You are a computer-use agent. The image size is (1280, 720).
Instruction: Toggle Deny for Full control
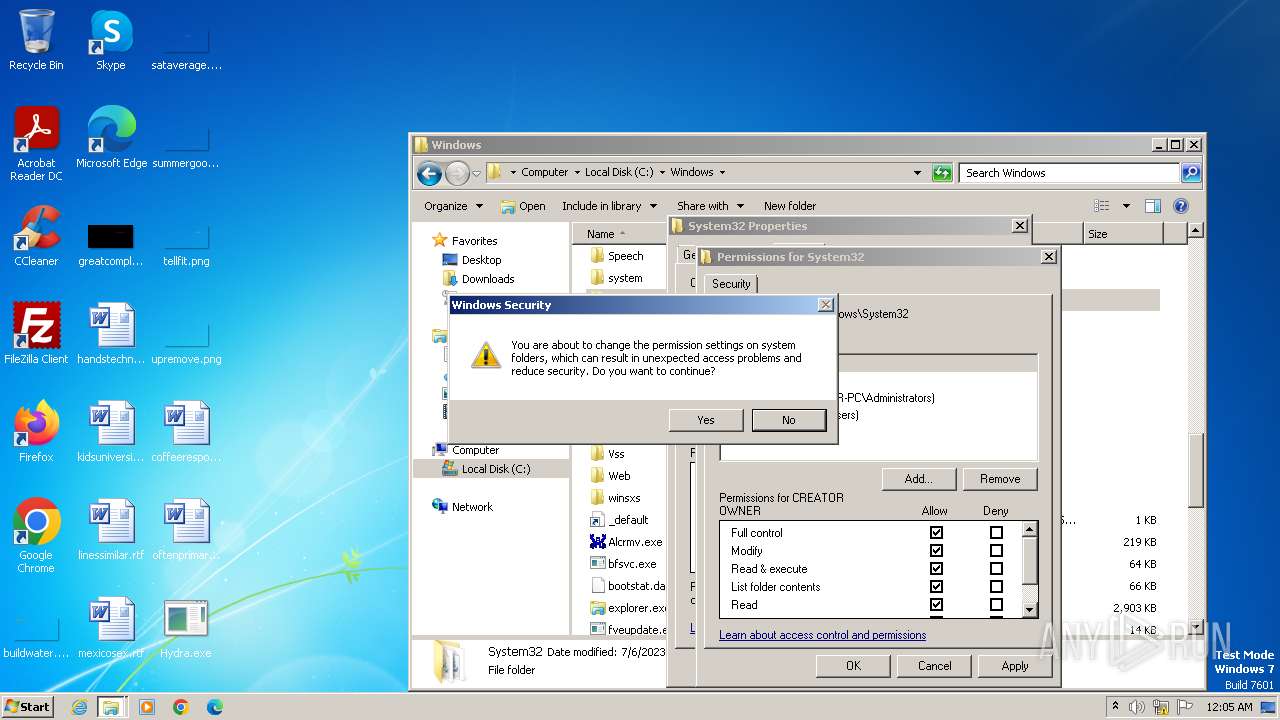[996, 533]
